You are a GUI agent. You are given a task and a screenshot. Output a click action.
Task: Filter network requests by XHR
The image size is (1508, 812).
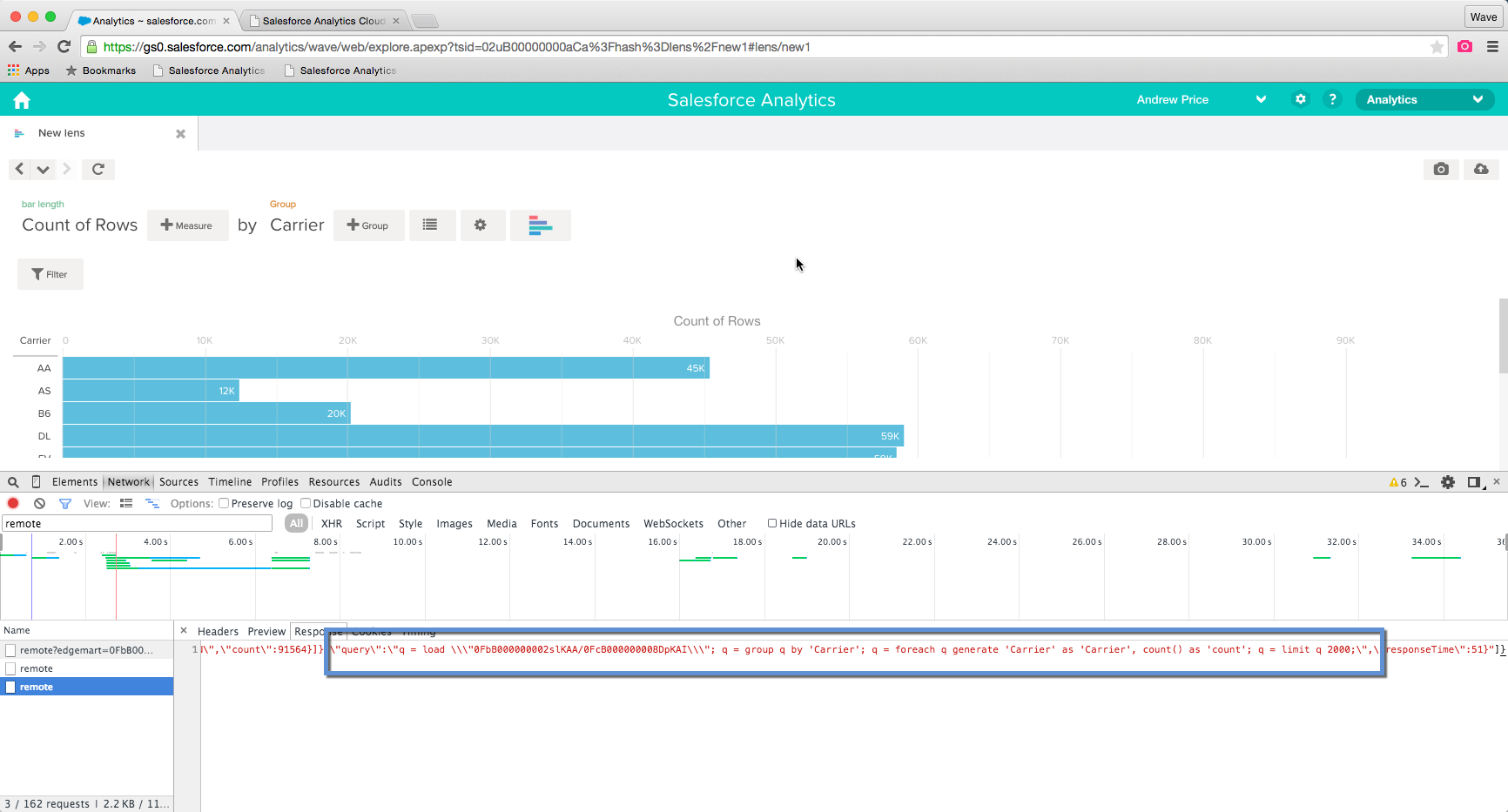332,524
